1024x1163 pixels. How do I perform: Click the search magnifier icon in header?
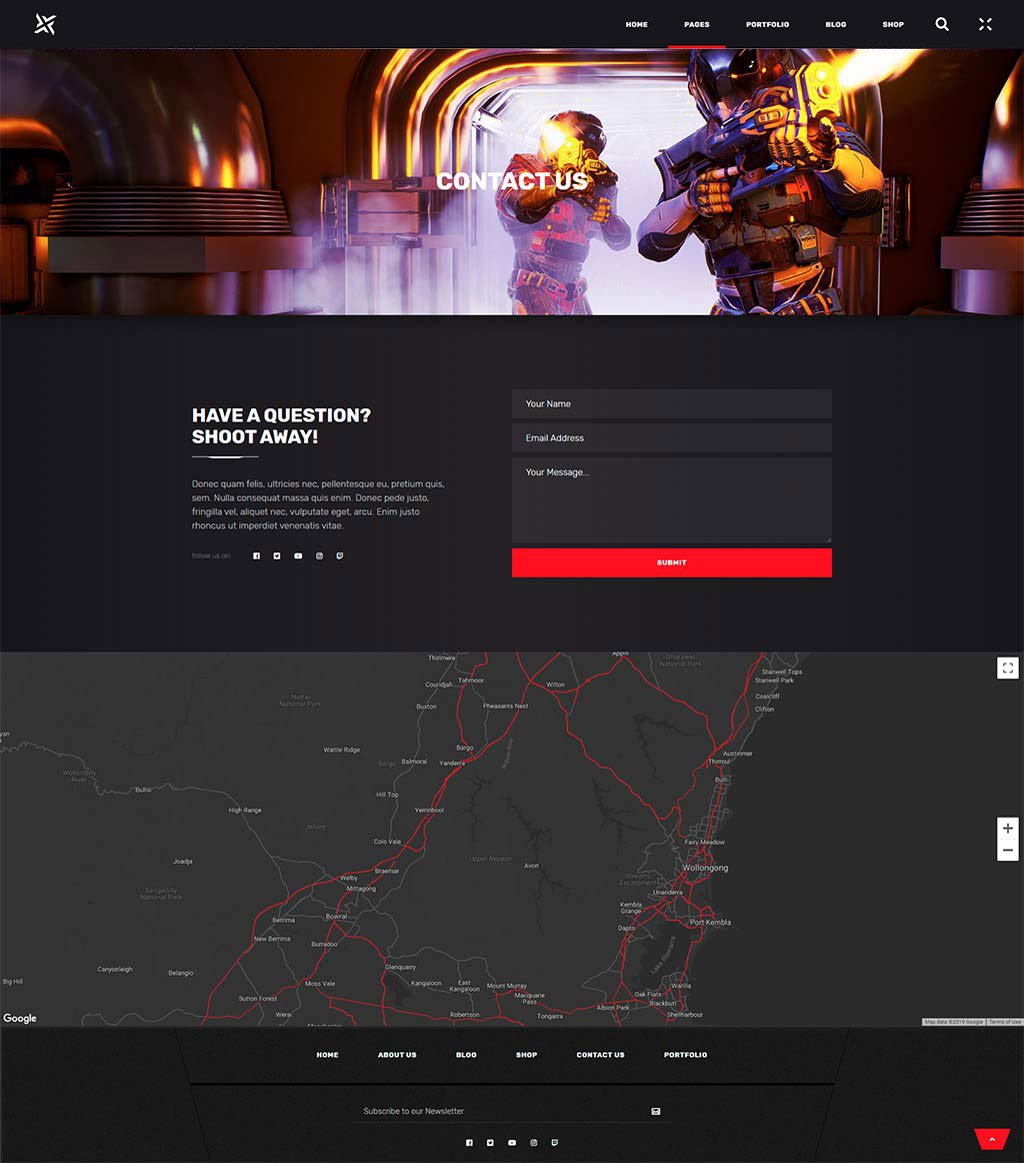tap(942, 24)
